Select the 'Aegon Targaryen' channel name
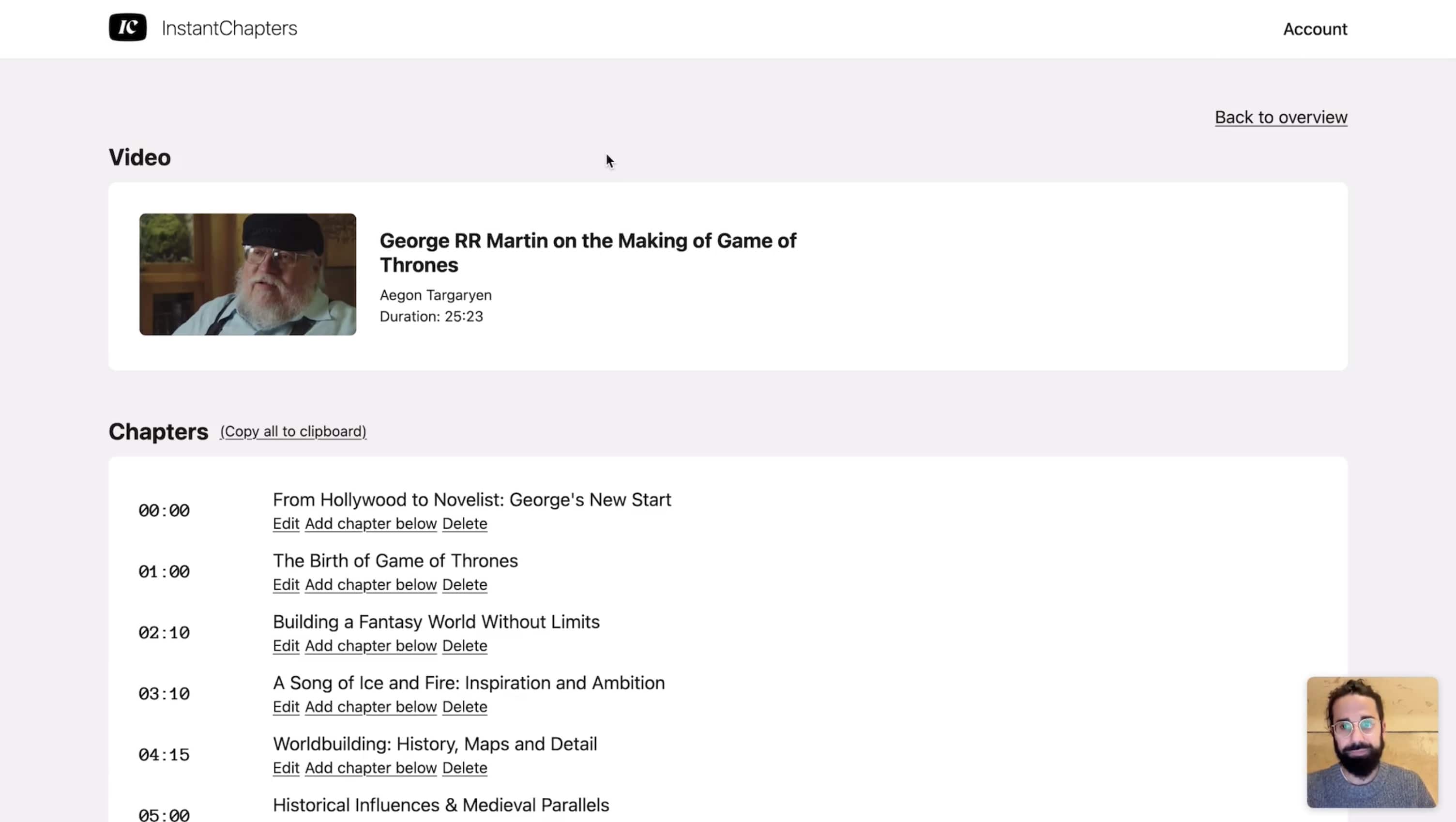 435,295
